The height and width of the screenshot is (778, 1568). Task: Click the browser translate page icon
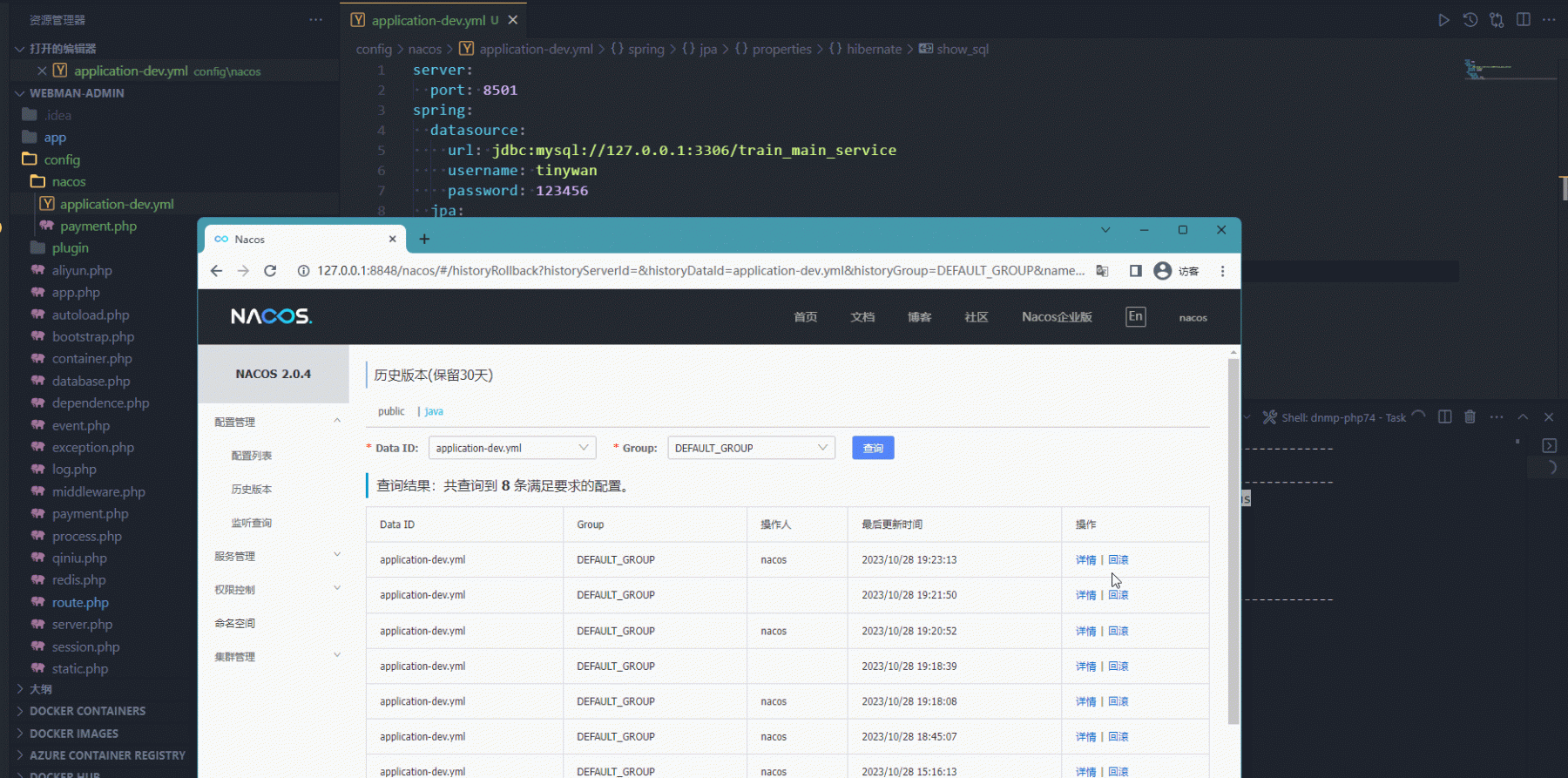(1102, 271)
